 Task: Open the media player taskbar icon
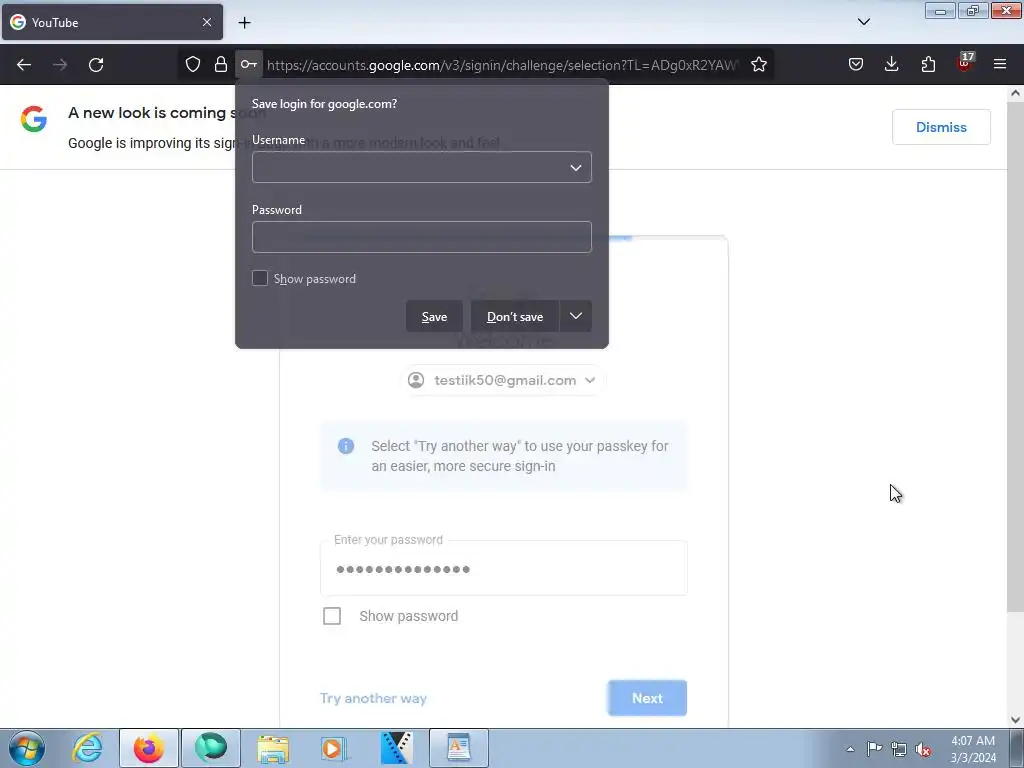pos(334,748)
